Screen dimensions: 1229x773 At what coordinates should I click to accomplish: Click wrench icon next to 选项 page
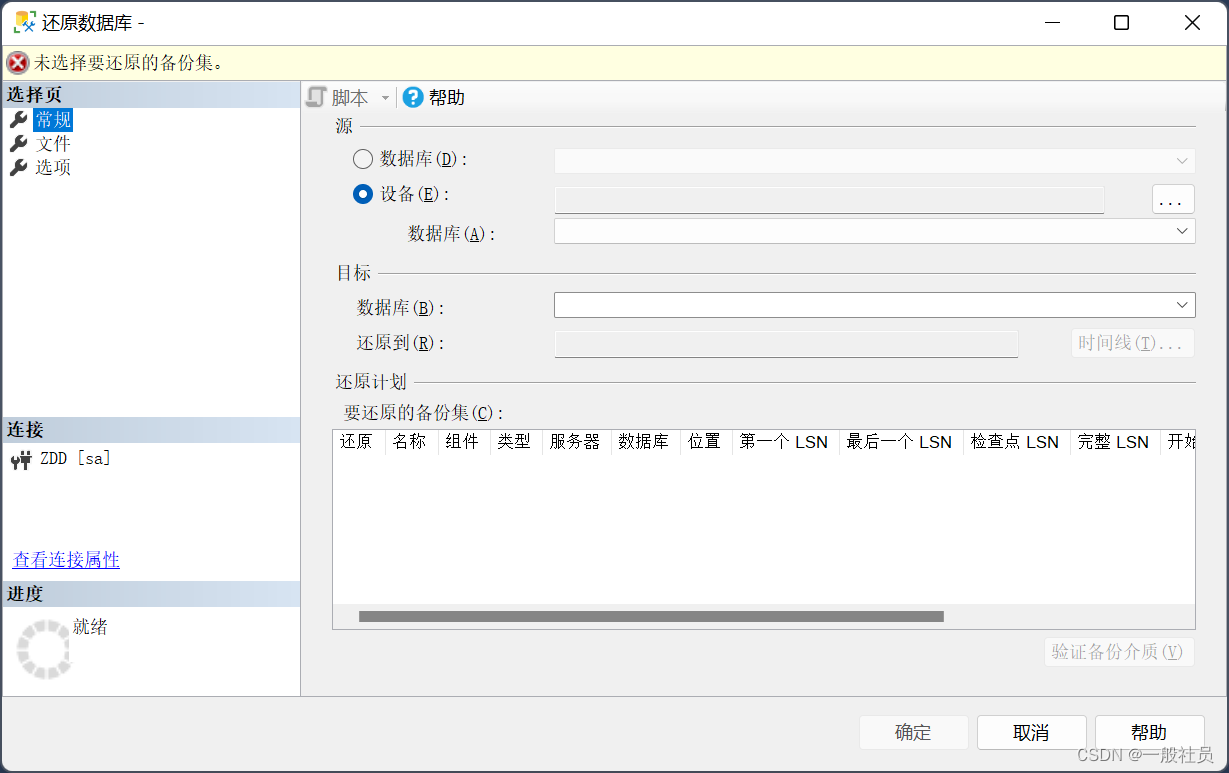pos(19,167)
